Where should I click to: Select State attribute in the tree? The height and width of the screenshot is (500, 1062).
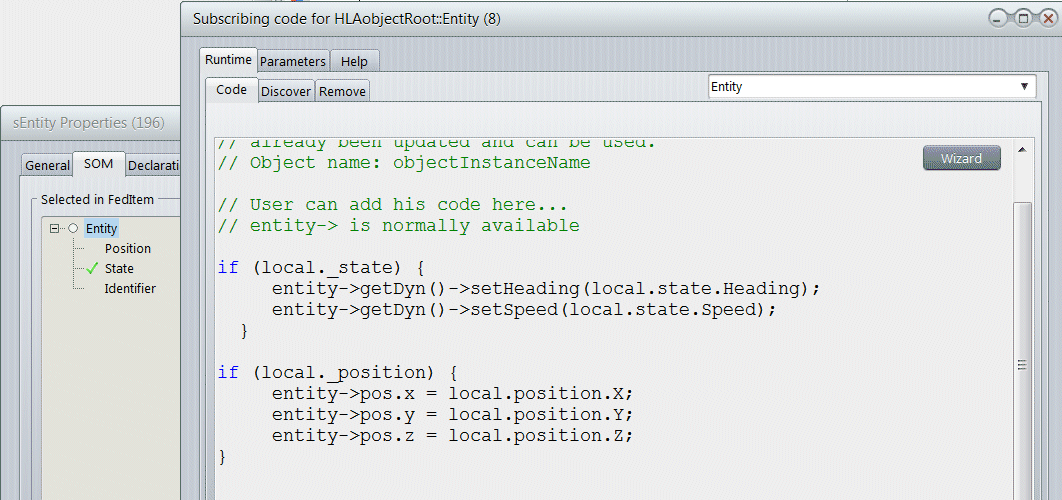tap(119, 269)
